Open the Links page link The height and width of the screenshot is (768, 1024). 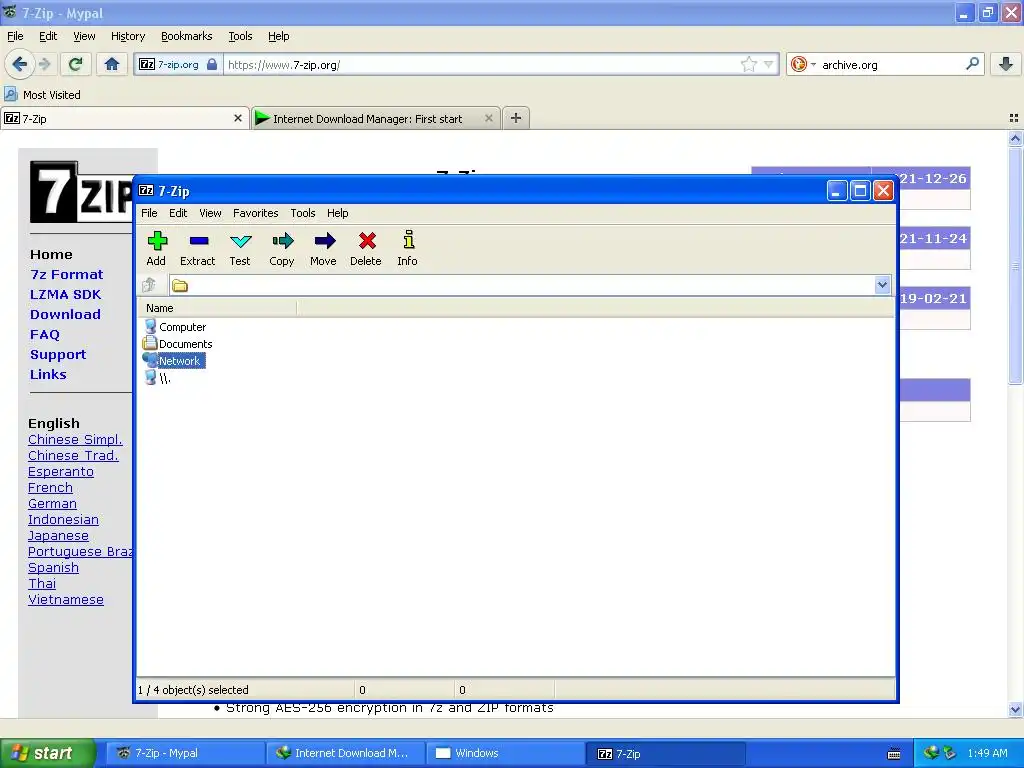[x=48, y=374]
